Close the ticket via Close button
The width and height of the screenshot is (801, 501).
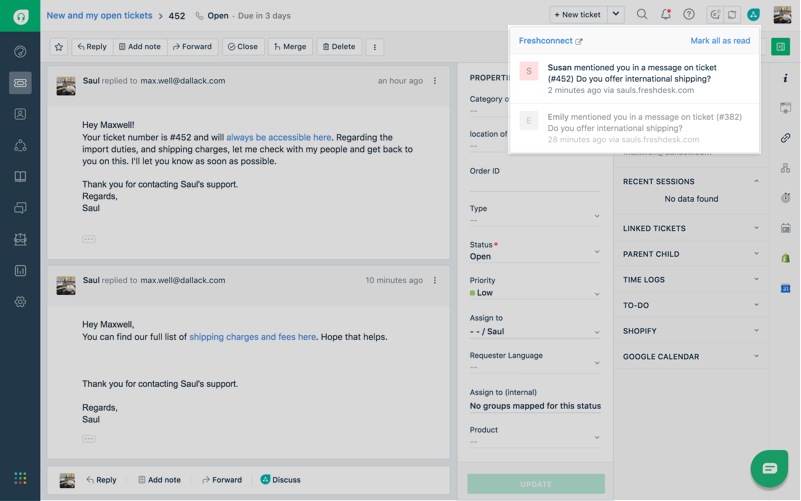point(243,47)
